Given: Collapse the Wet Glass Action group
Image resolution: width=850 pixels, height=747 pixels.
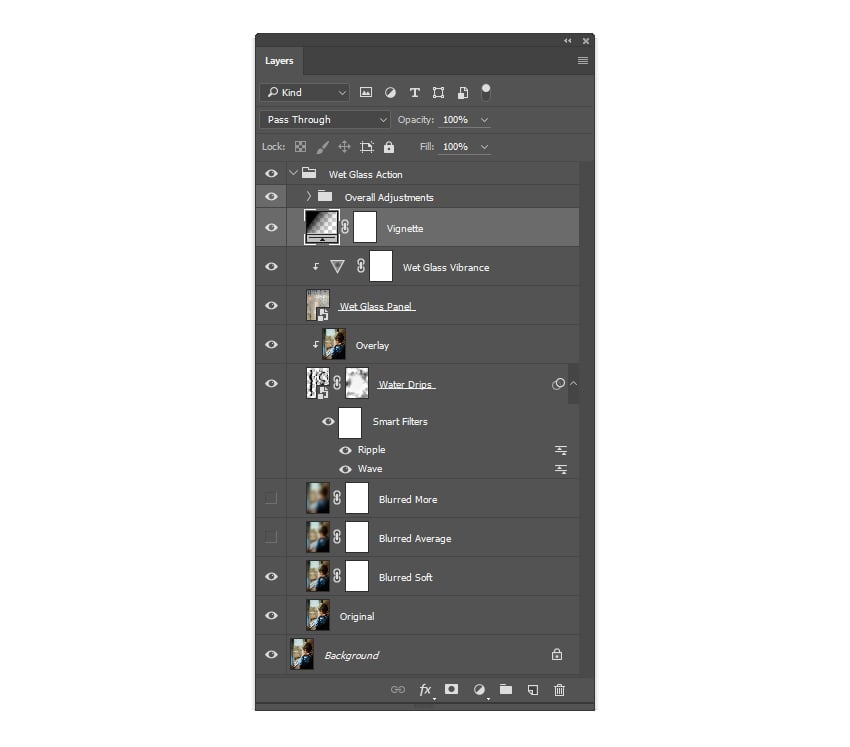Looking at the screenshot, I should [x=294, y=173].
